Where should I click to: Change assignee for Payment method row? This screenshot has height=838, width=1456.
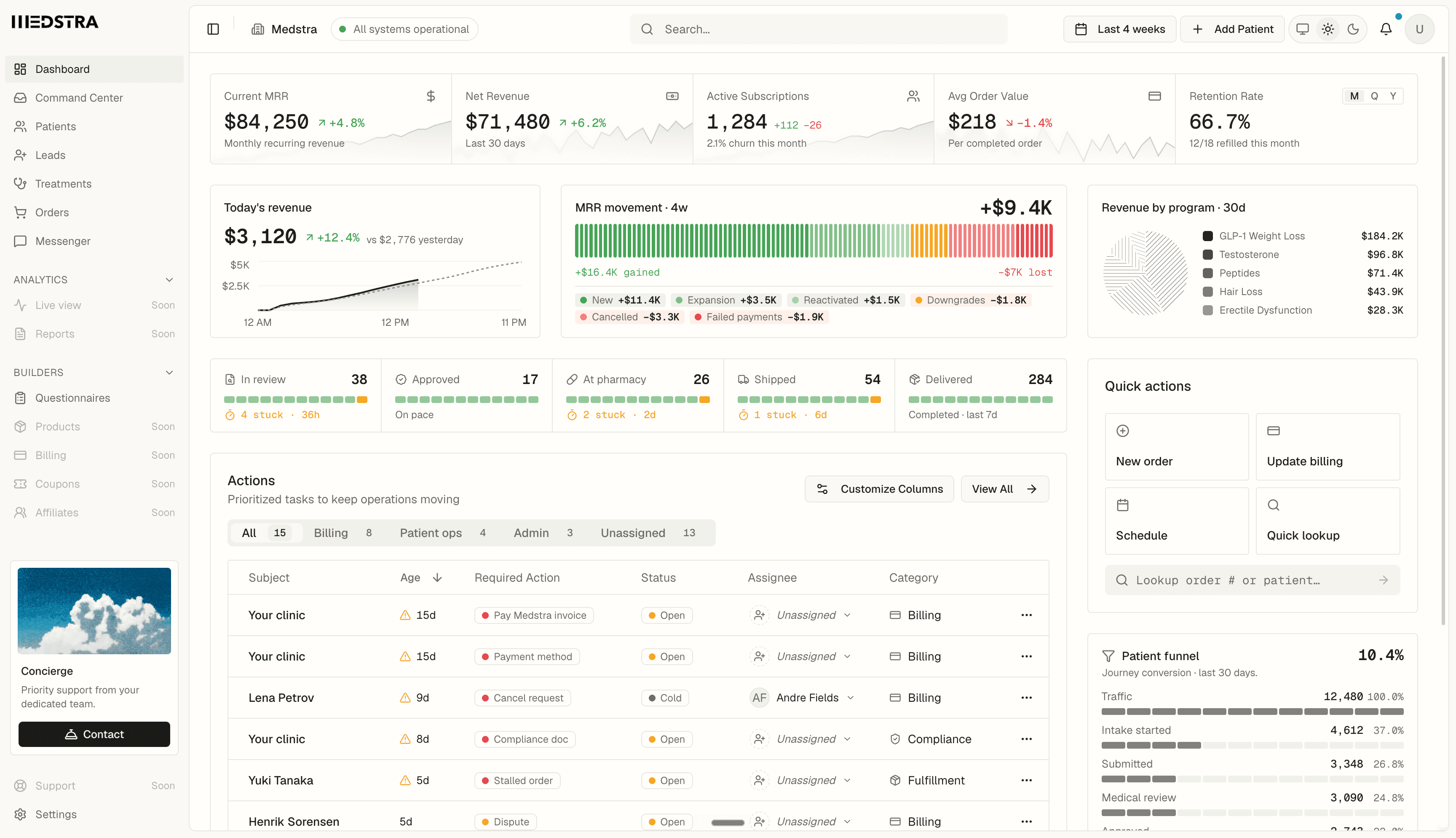(x=800, y=657)
